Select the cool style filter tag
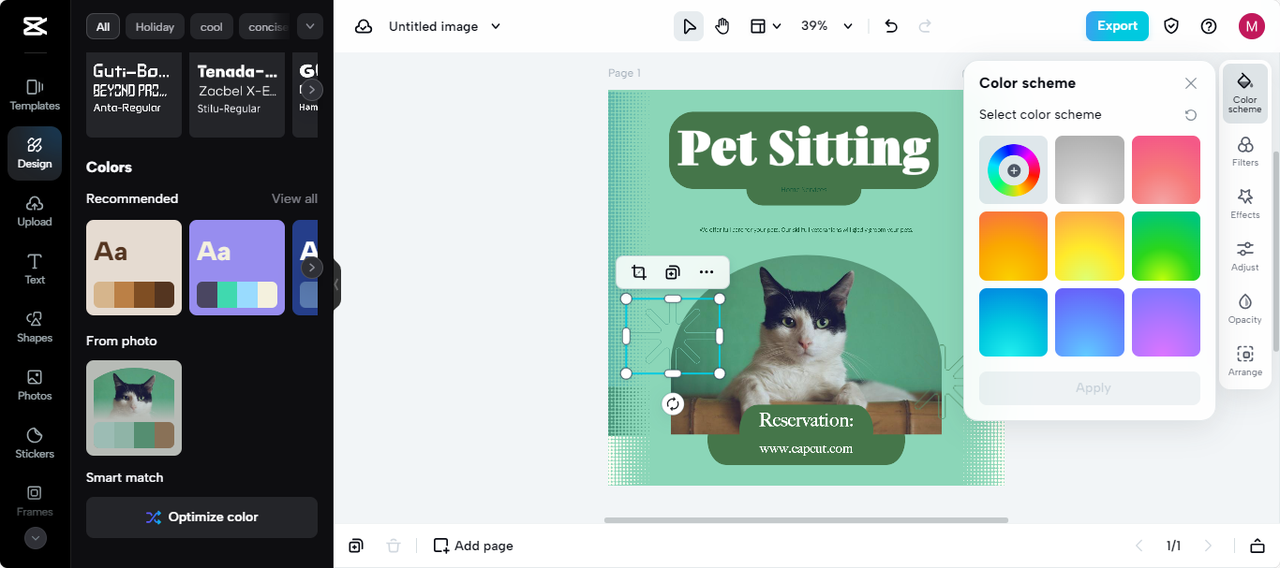Viewport: 1280px width, 568px height. click(212, 26)
